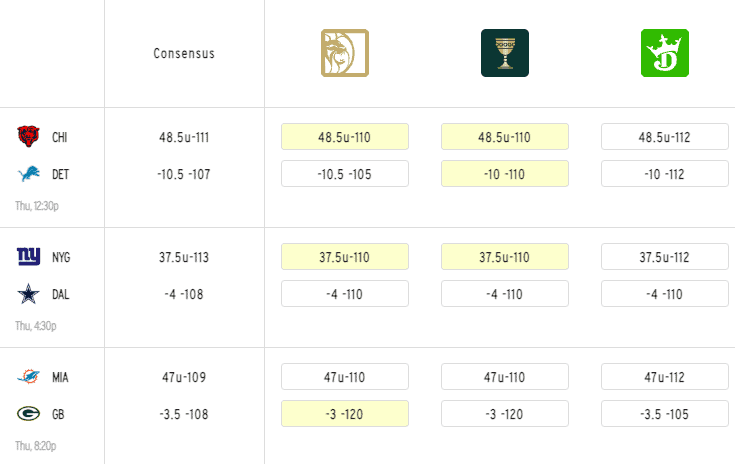This screenshot has width=735, height=464.
Task: Pick Caesars 47u-110 for MIA game
Action: tap(505, 377)
